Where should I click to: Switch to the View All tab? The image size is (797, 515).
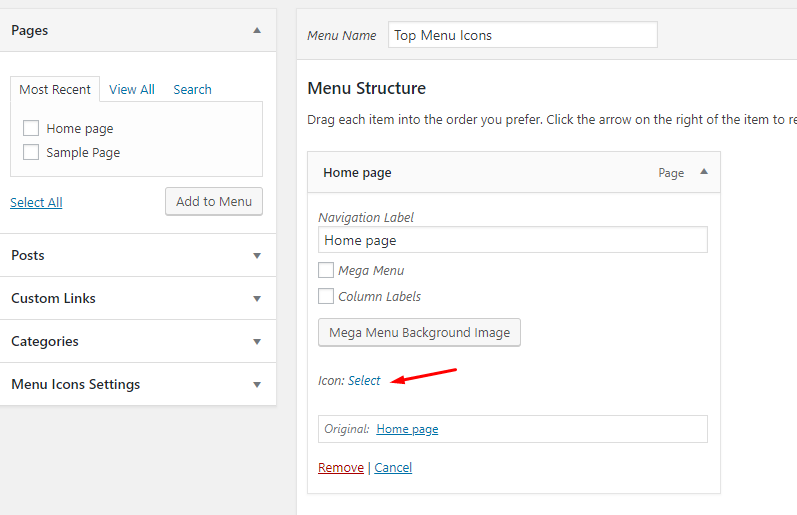click(x=132, y=89)
